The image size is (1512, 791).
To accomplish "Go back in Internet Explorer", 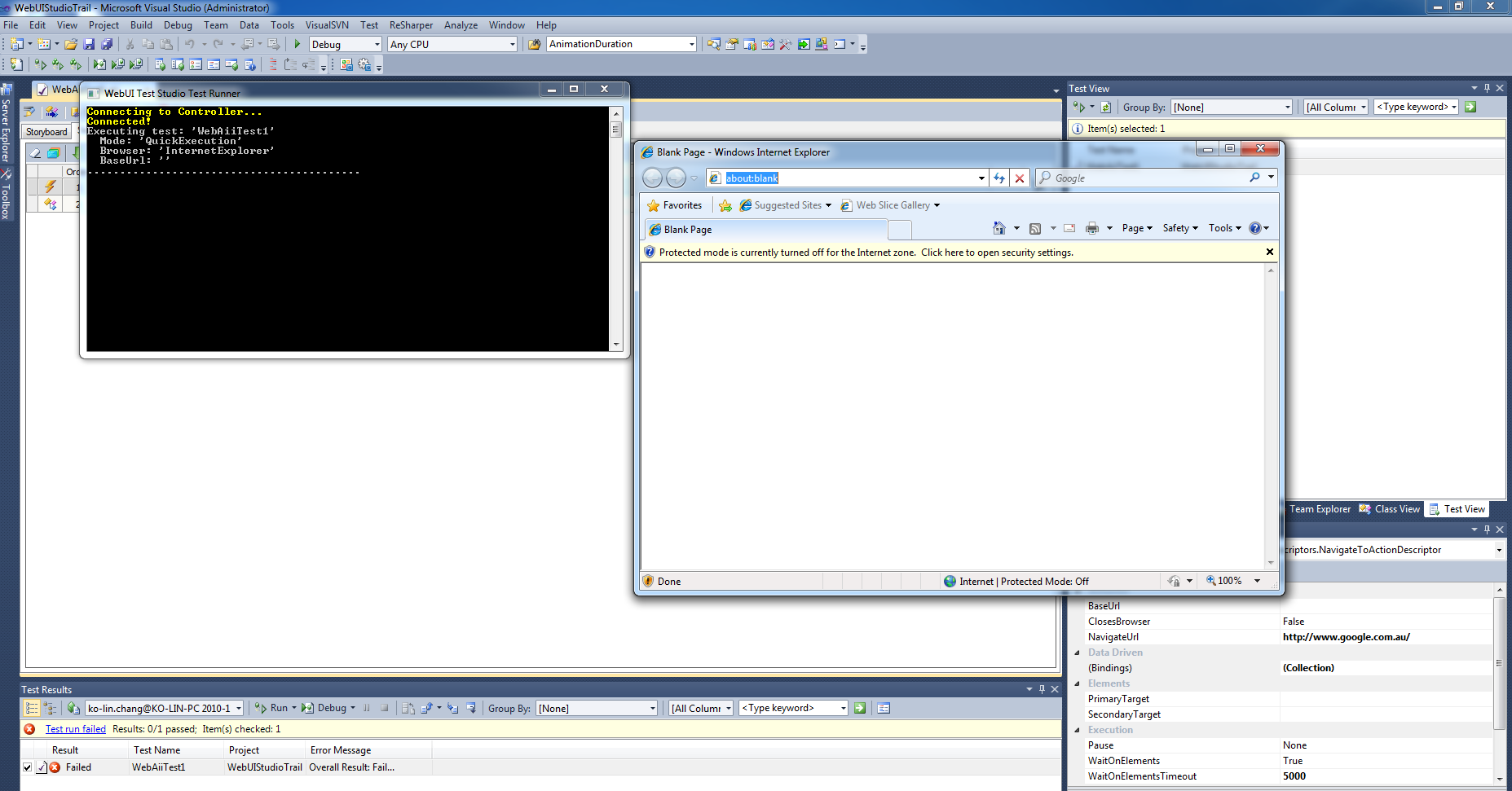I will point(652,178).
